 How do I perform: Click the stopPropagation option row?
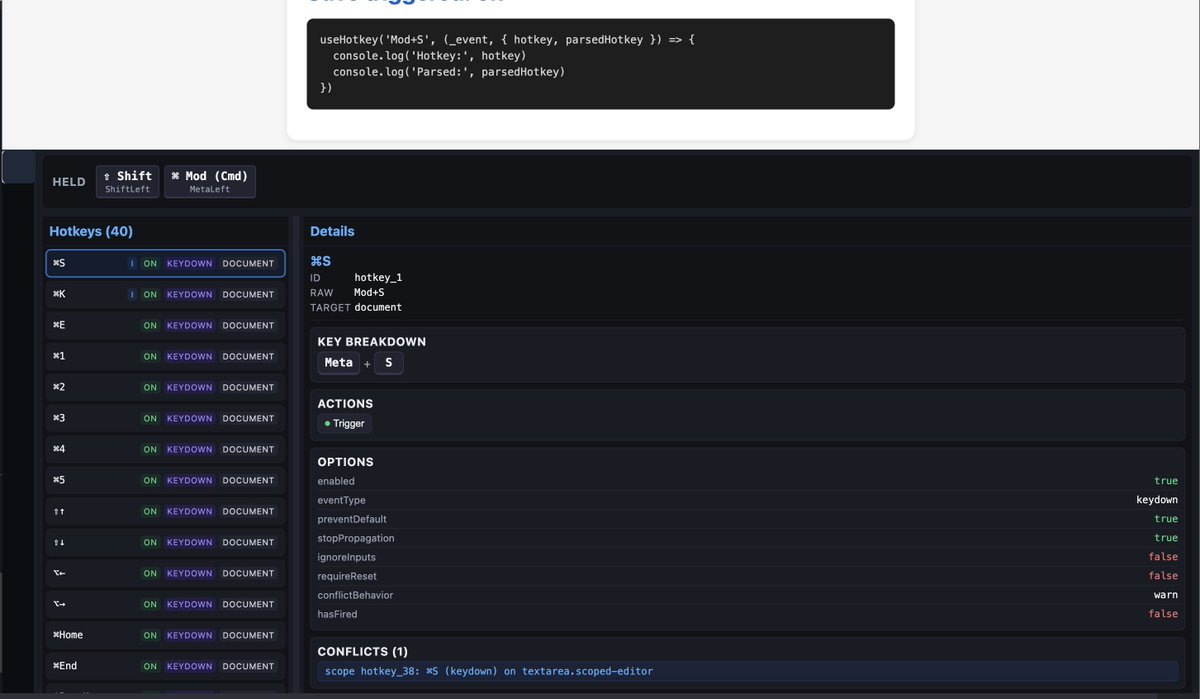[747, 538]
